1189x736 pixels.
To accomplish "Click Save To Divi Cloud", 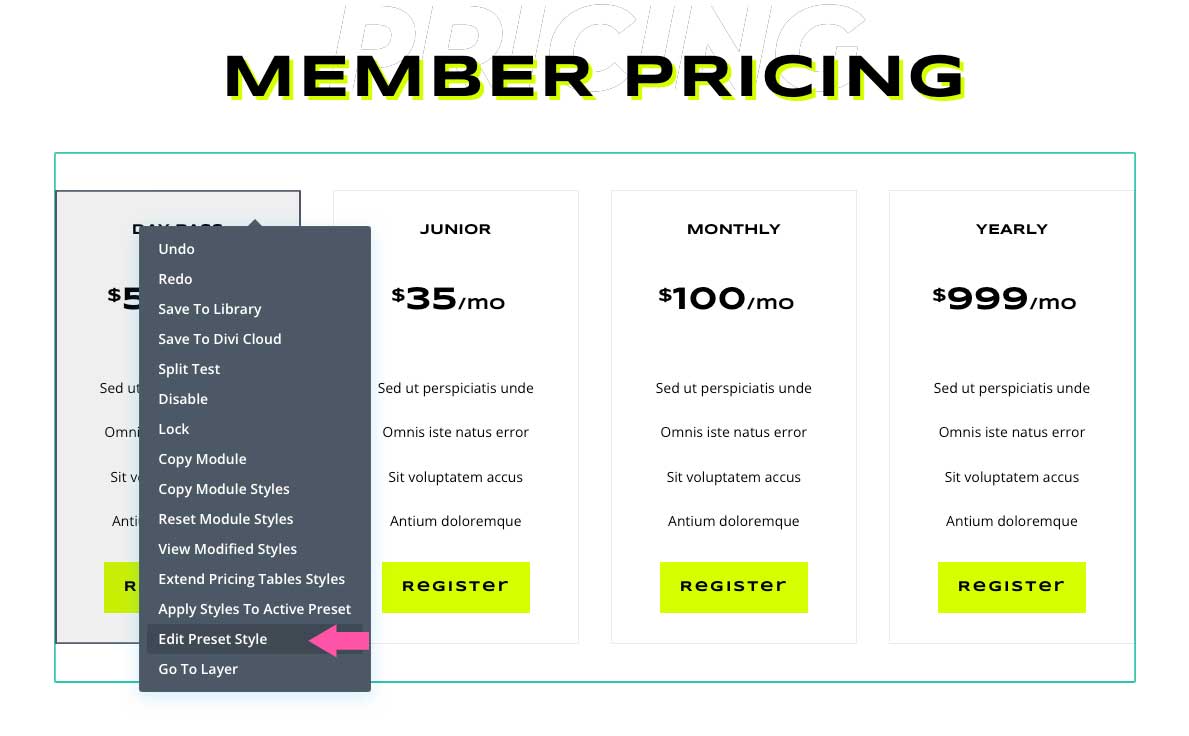I will pos(220,339).
